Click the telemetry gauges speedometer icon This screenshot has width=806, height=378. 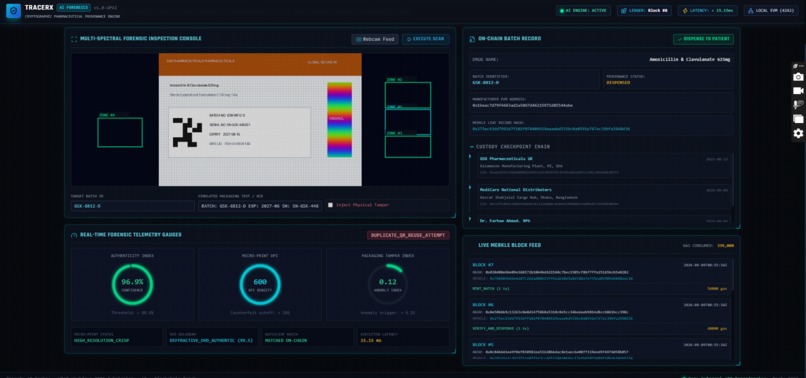pyautogui.click(x=74, y=235)
